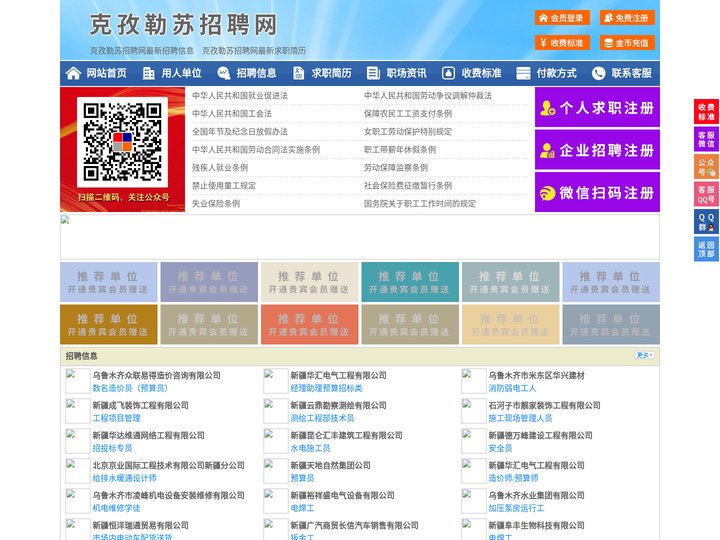Viewport: 720px width, 540px height.
Task: Open job 给排水暖通设计师
Action: (x=124, y=478)
